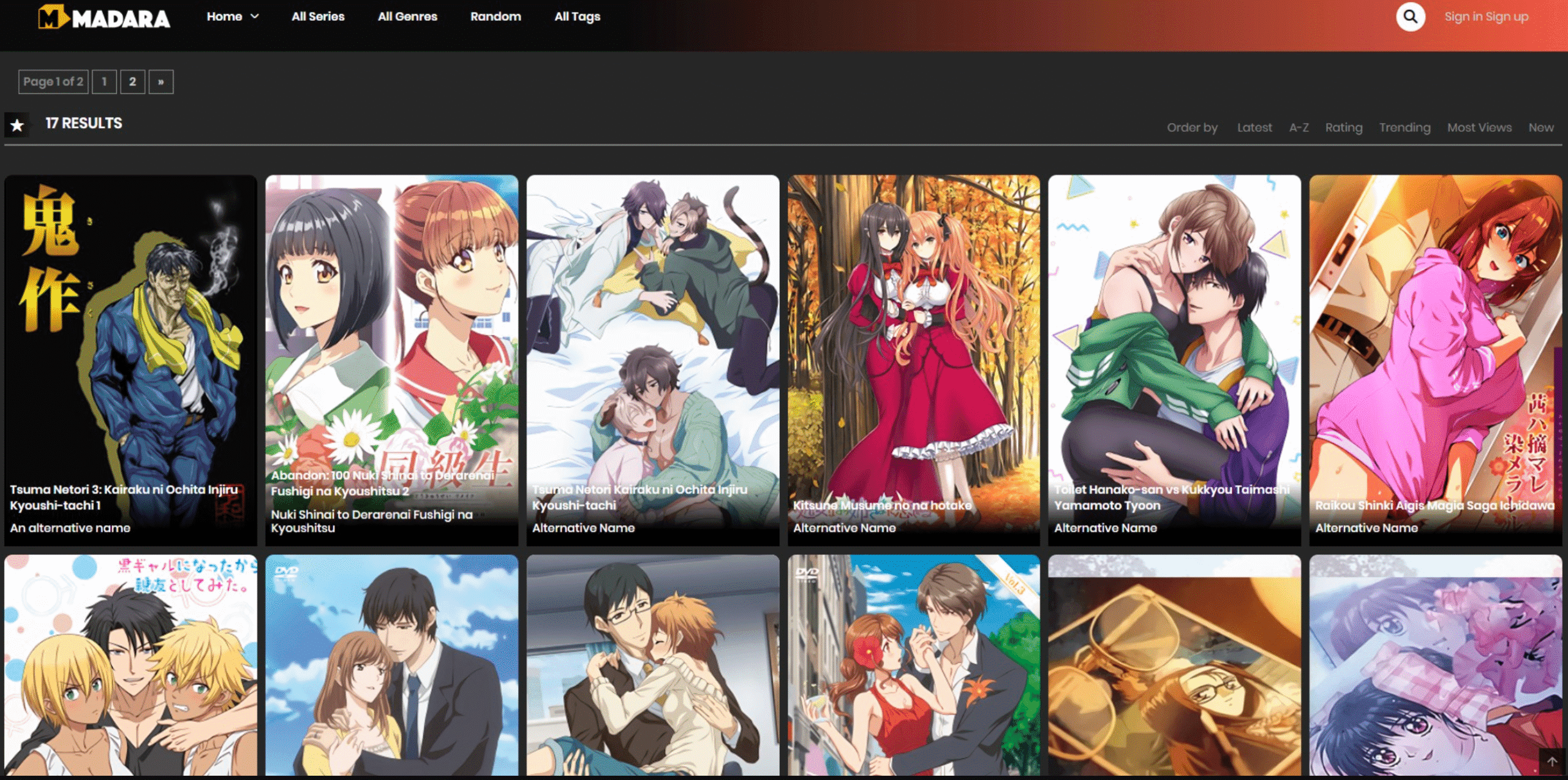Click the Madara logo icon
Viewport: 1568px width, 780px height.
point(53,17)
